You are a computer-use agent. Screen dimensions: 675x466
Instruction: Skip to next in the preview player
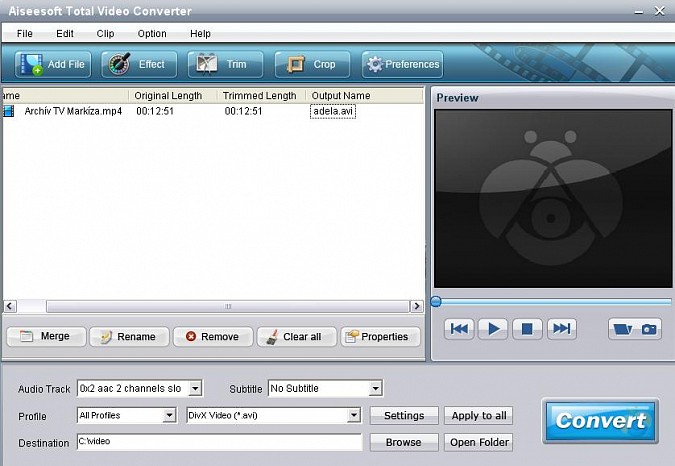[562, 329]
